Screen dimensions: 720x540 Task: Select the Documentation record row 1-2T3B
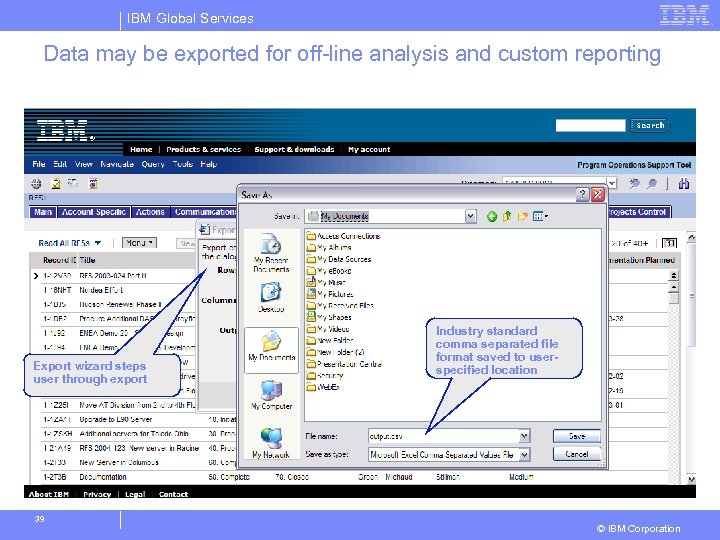pyautogui.click(x=349, y=477)
